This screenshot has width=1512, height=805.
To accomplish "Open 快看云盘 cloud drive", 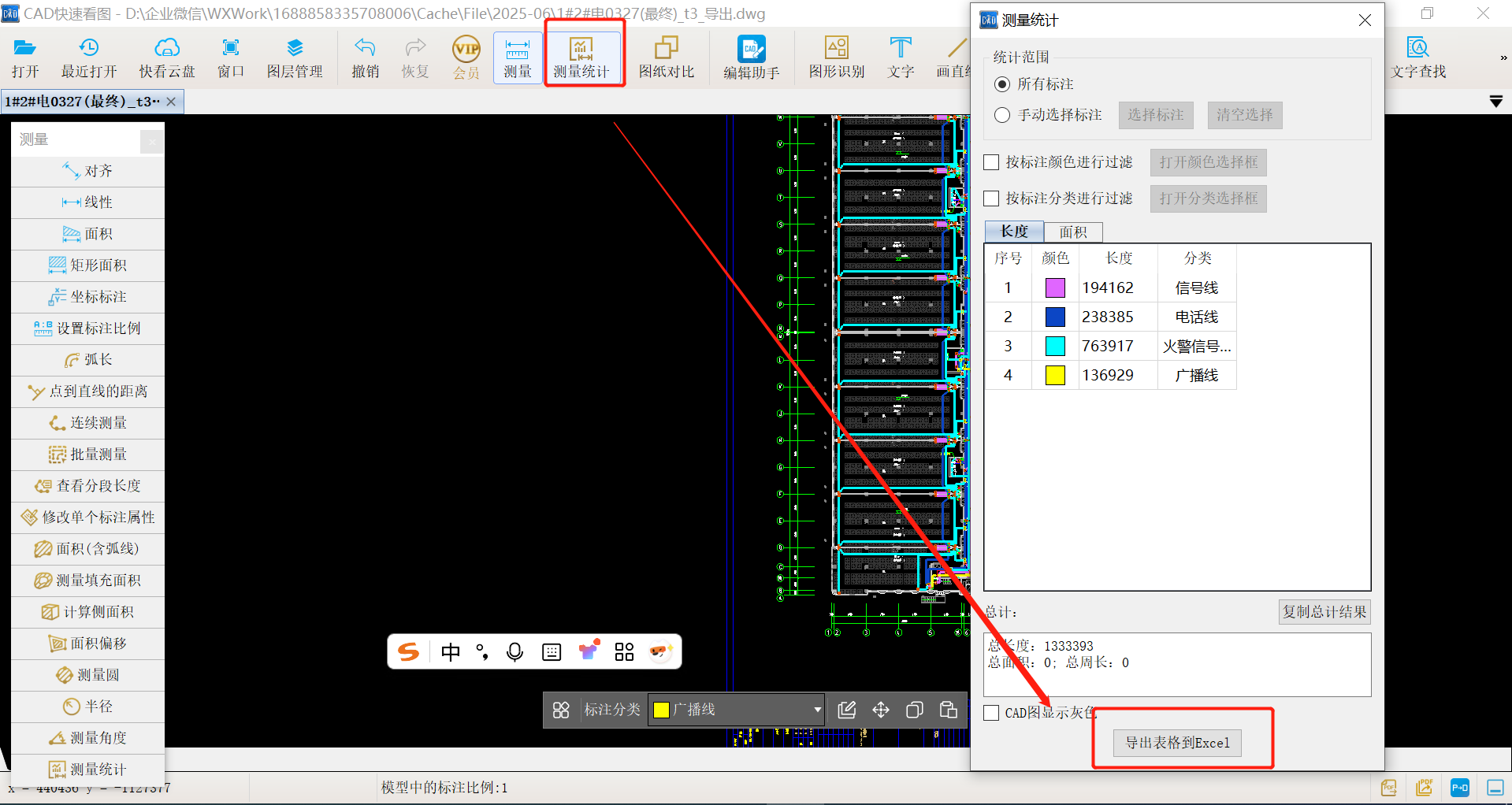I will point(167,58).
